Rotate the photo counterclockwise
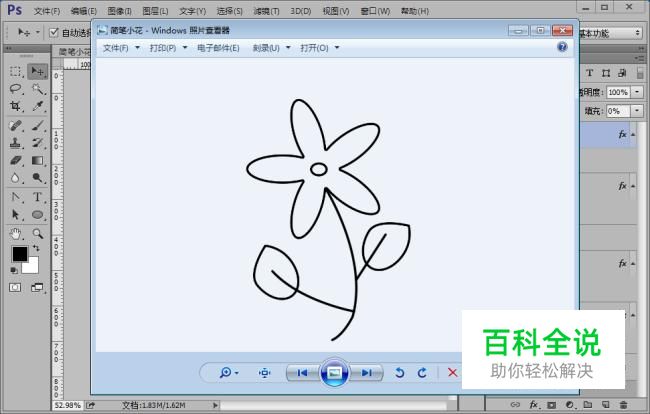This screenshot has width=650, height=414. tap(400, 373)
